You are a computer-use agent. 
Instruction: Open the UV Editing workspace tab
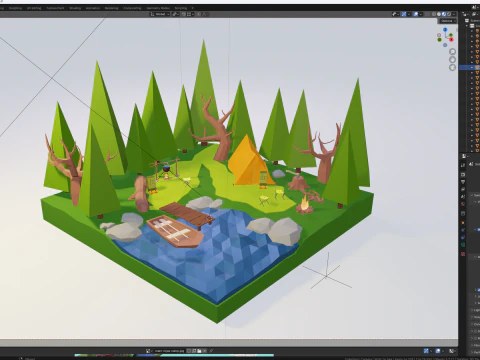[34, 8]
